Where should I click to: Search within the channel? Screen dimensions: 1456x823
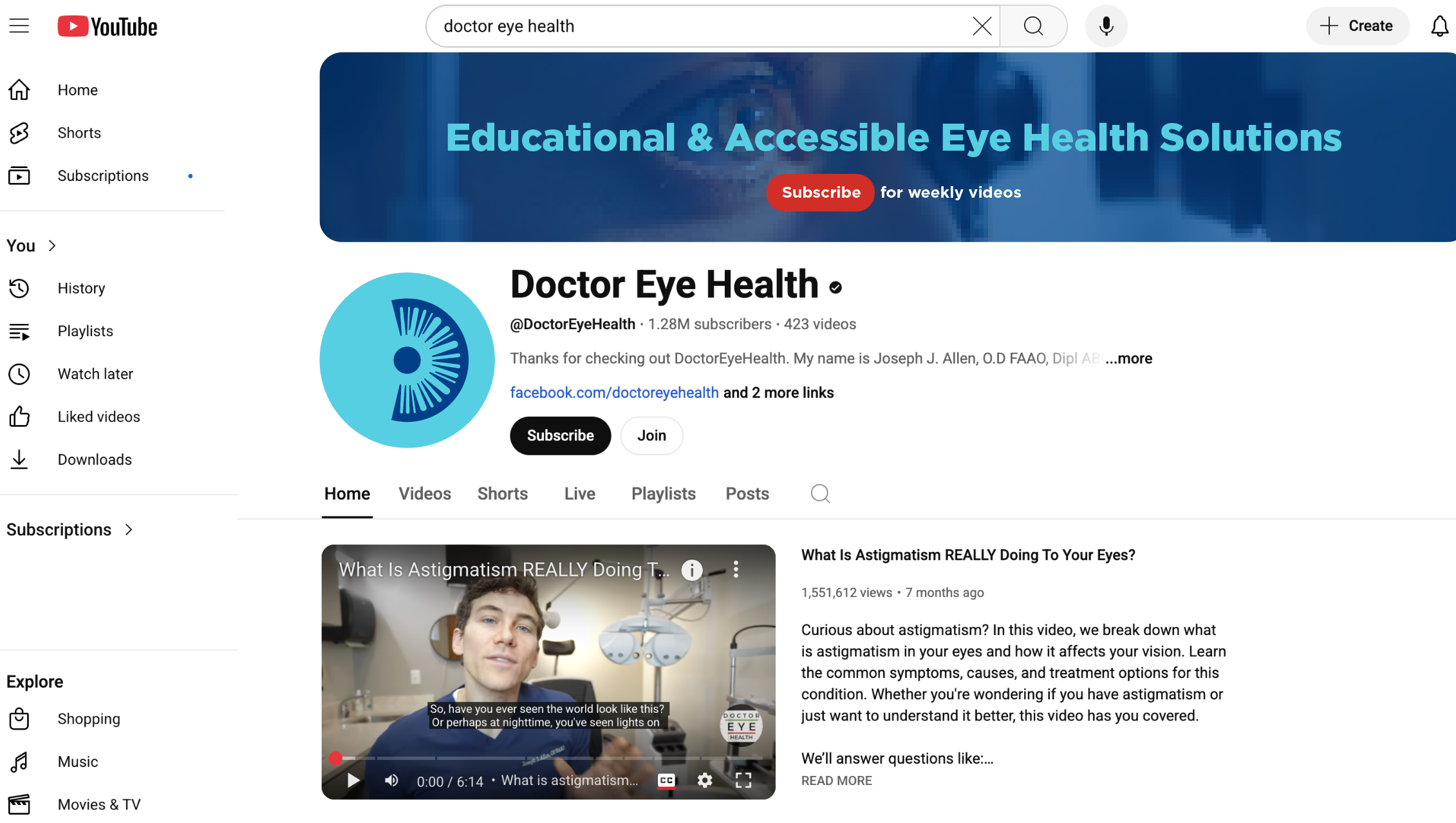coord(820,494)
